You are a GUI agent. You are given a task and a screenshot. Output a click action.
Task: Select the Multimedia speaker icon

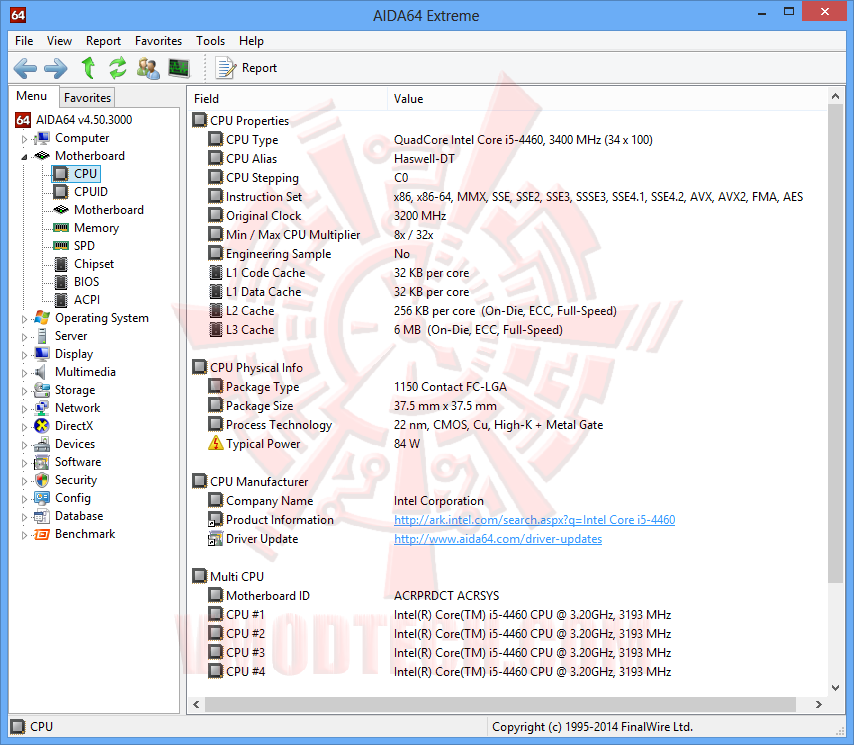pyautogui.click(x=41, y=371)
